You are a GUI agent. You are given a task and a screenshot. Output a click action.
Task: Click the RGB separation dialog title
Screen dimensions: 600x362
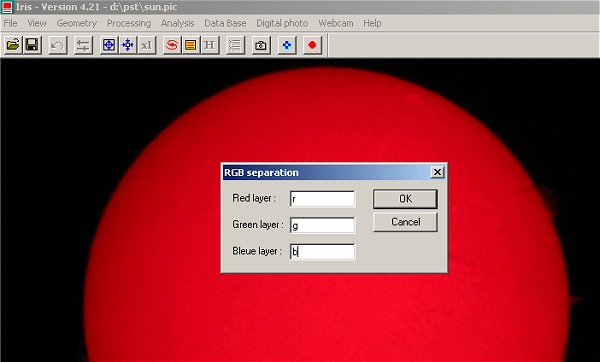[261, 173]
